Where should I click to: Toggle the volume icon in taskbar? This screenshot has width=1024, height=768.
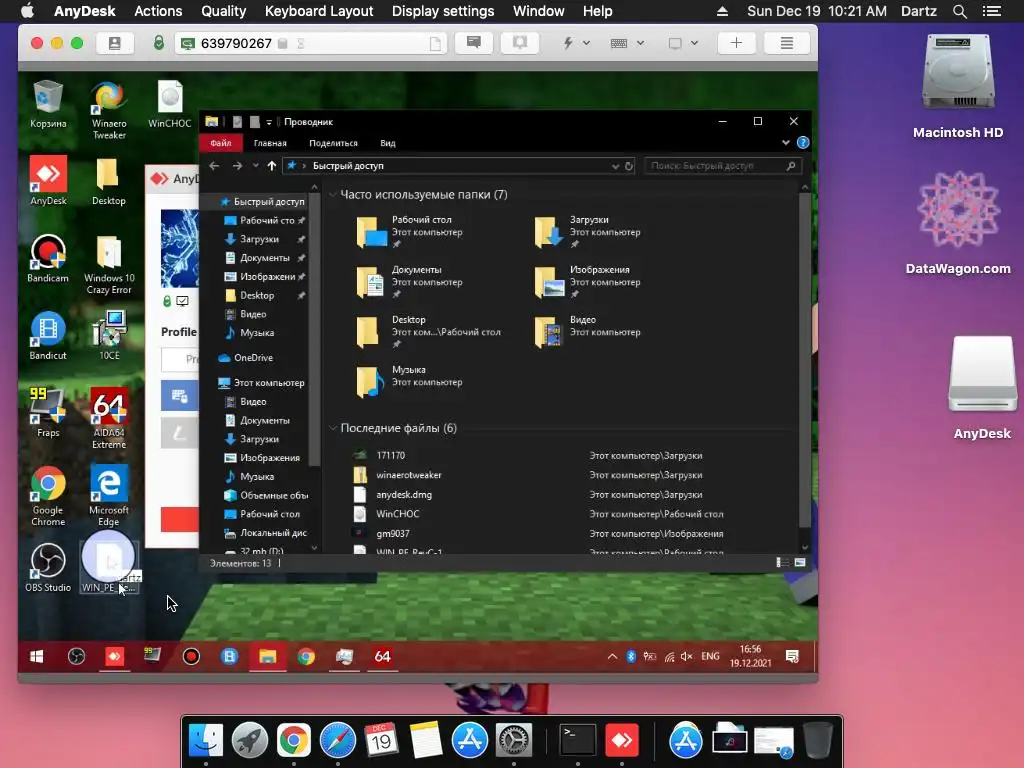pyautogui.click(x=686, y=656)
